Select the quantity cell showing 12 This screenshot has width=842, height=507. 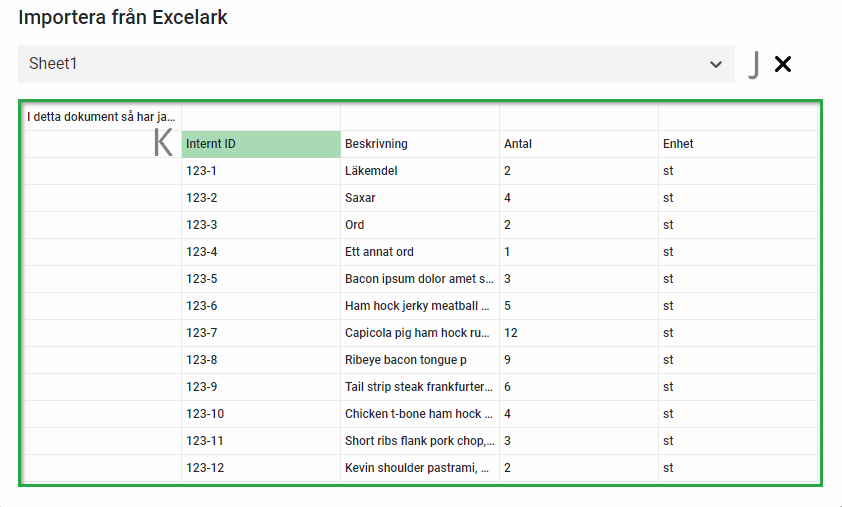(578, 333)
